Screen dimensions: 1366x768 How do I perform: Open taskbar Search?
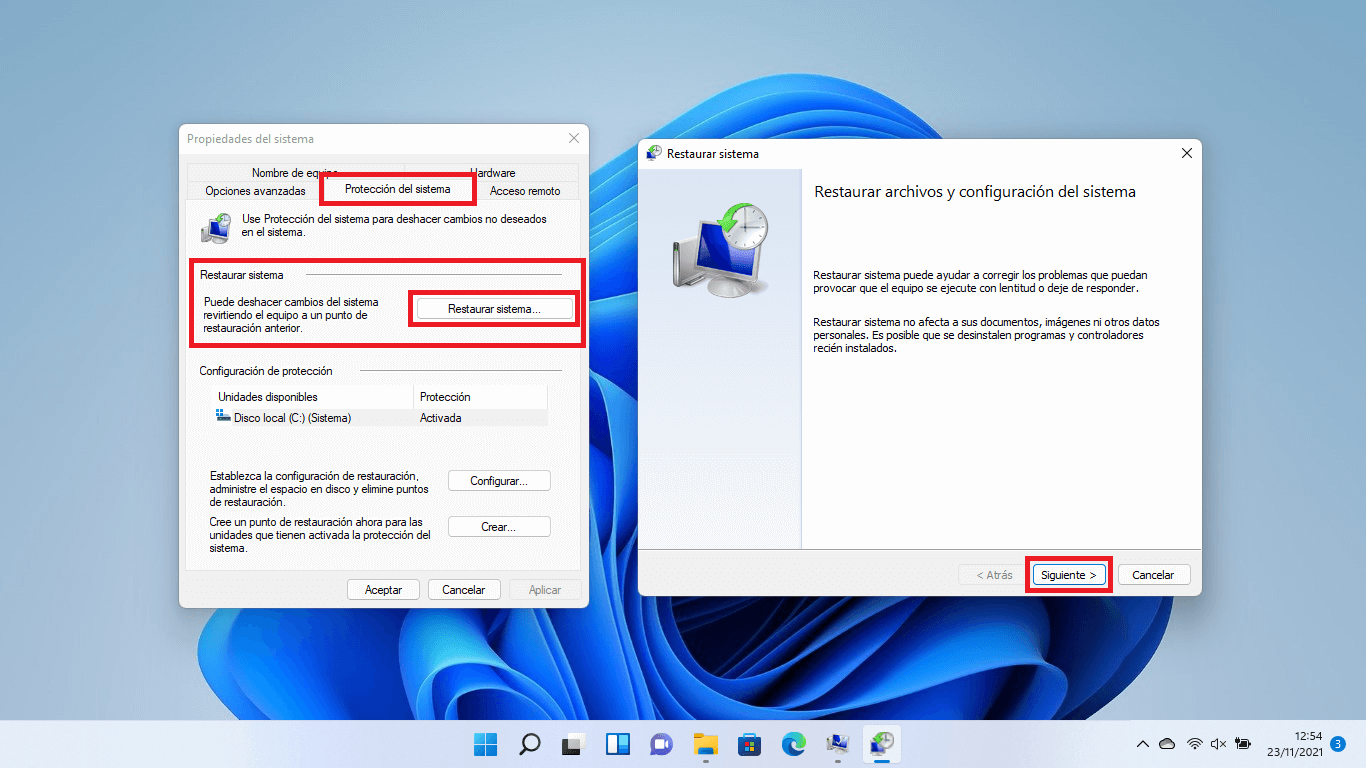[x=529, y=744]
